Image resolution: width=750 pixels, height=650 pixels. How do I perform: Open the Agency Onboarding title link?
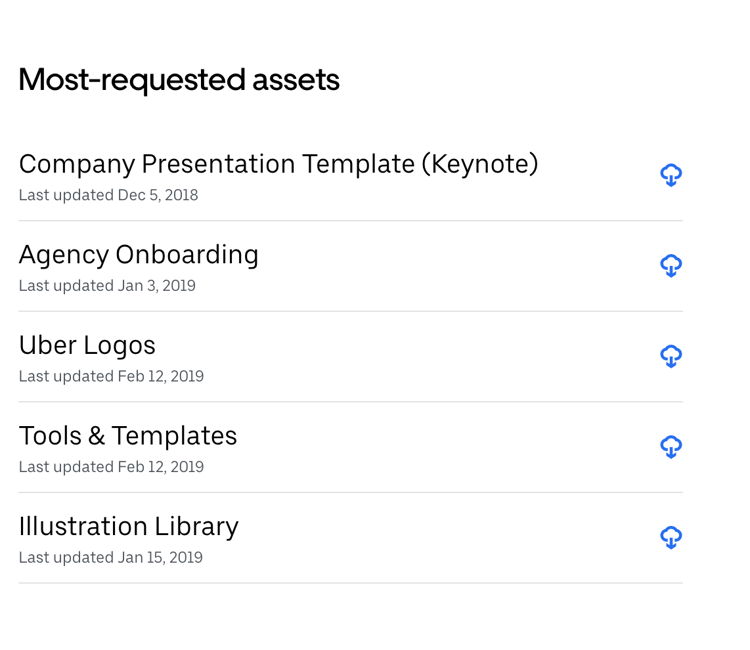[x=138, y=255]
